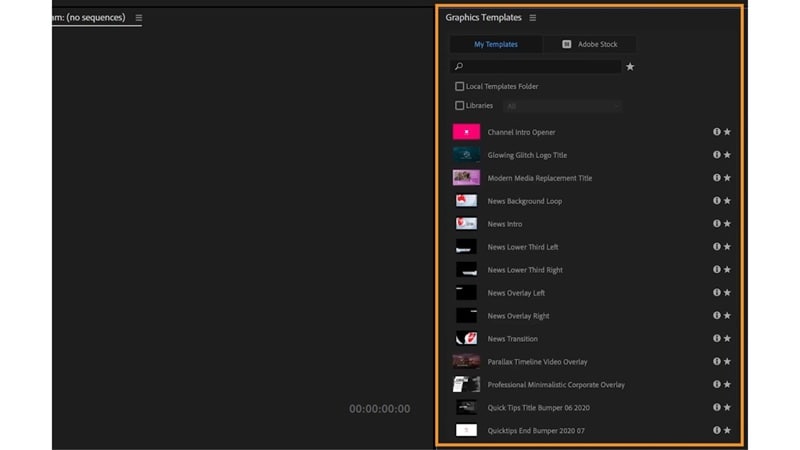Image resolution: width=800 pixels, height=450 pixels.
Task: Star Parallax Timeline Video Overlay
Action: [727, 362]
